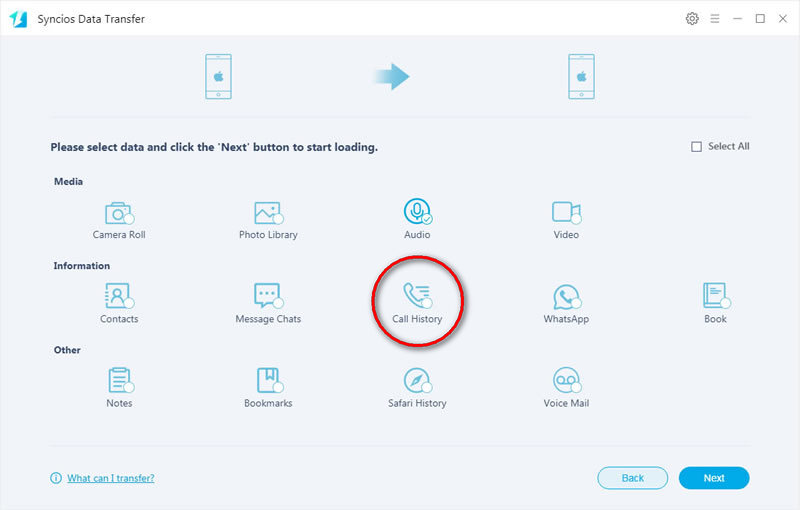Select the Notes icon
The image size is (800, 510).
pyautogui.click(x=120, y=380)
